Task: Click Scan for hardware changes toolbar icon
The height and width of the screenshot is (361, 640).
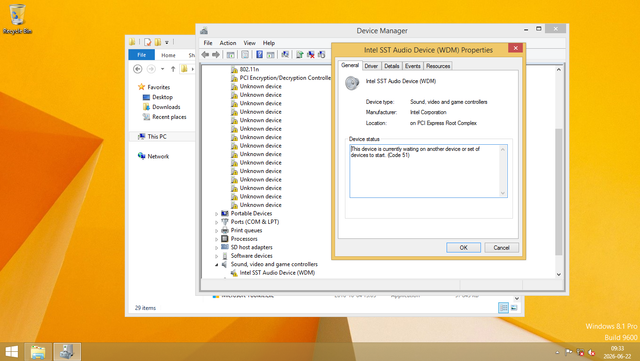Action: pos(285,54)
